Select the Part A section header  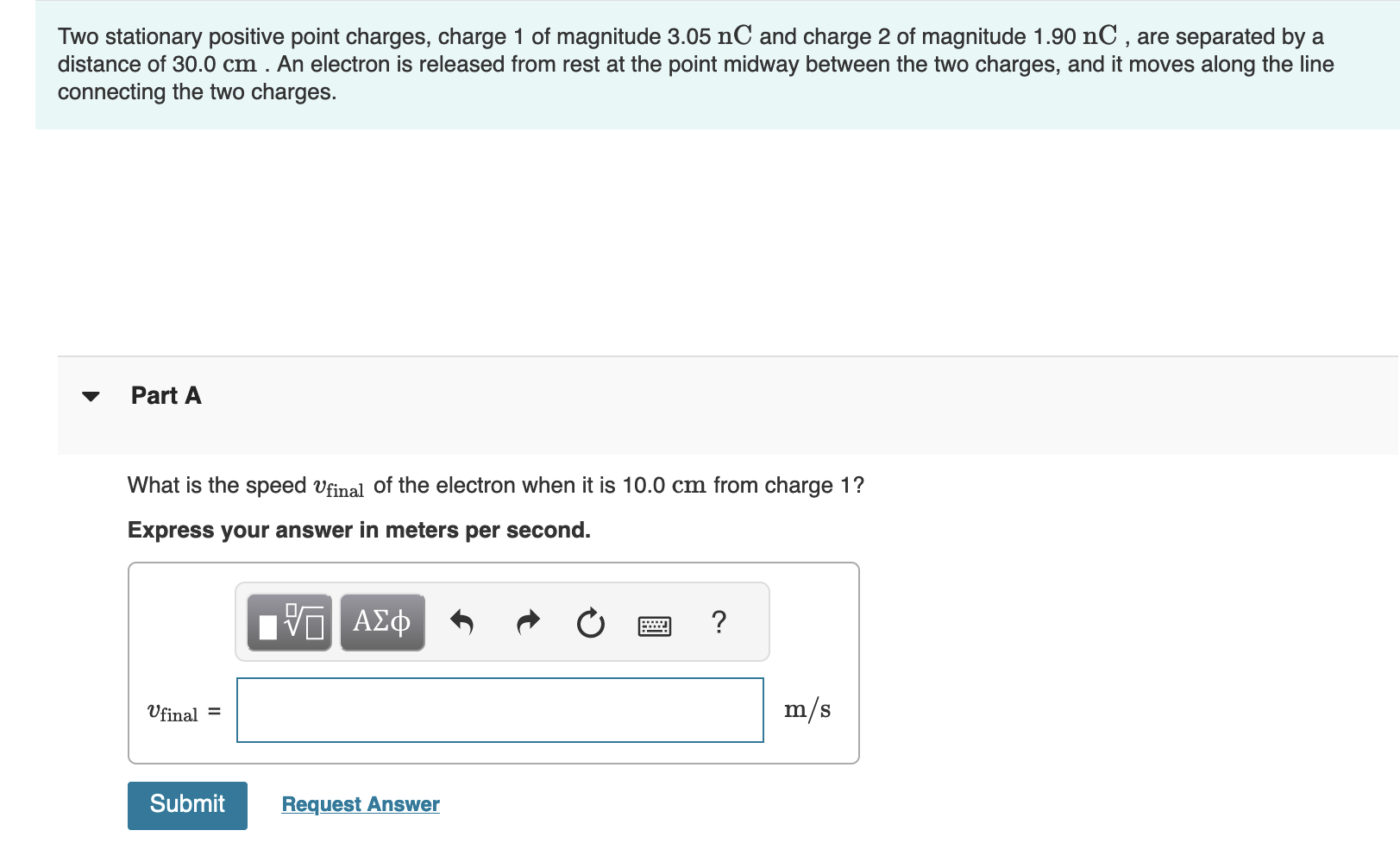coord(166,396)
